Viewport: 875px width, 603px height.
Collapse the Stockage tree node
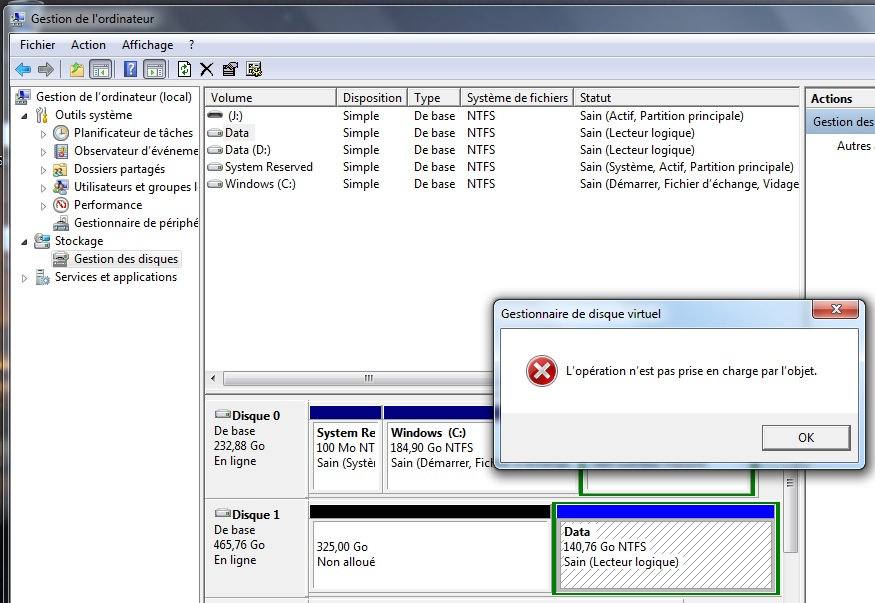coord(25,242)
